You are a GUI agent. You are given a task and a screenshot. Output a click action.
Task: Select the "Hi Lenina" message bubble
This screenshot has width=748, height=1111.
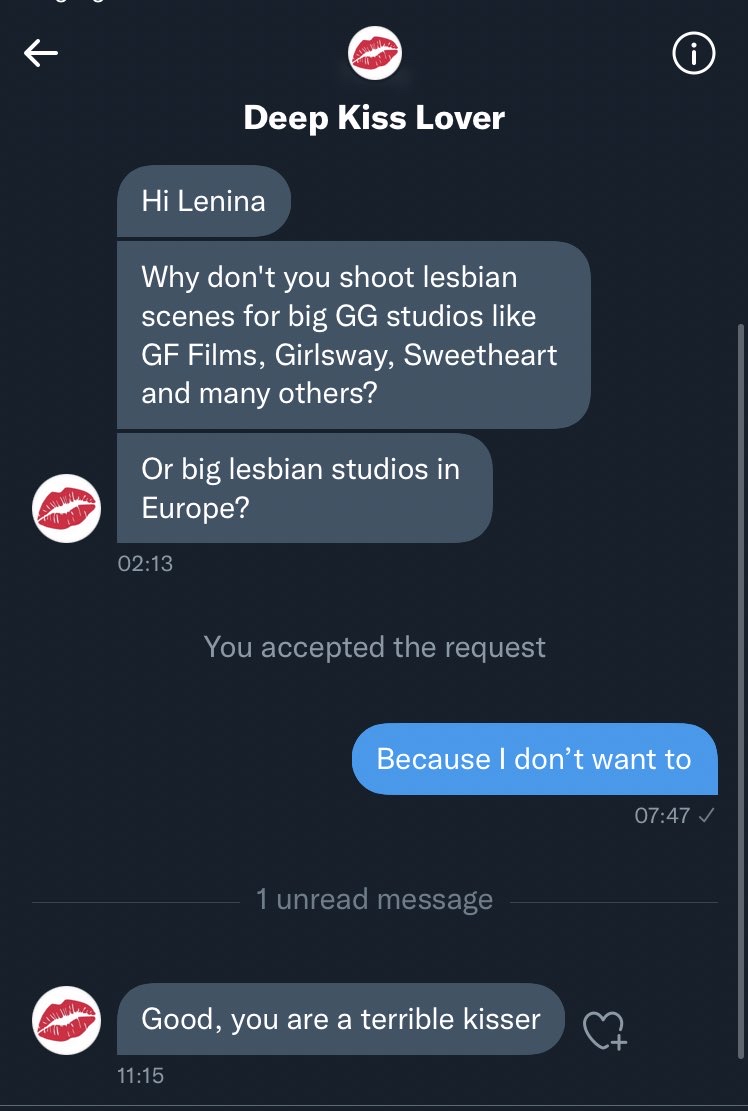pyautogui.click(x=204, y=201)
